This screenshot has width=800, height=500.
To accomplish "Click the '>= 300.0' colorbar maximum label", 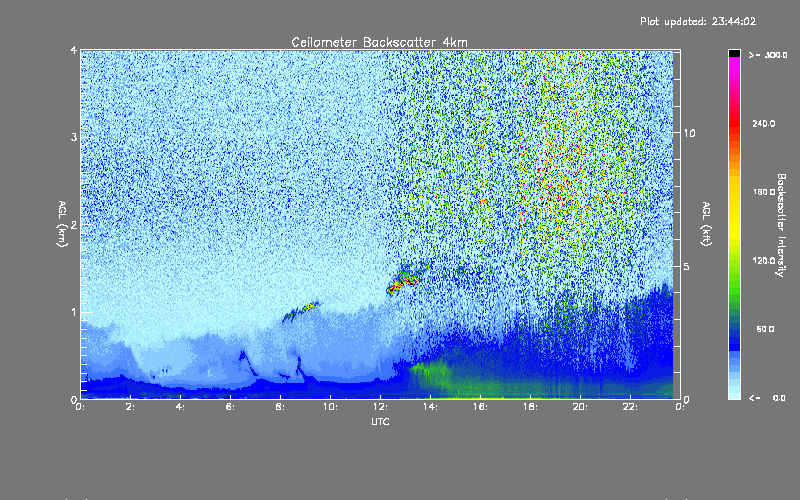I will point(768,55).
